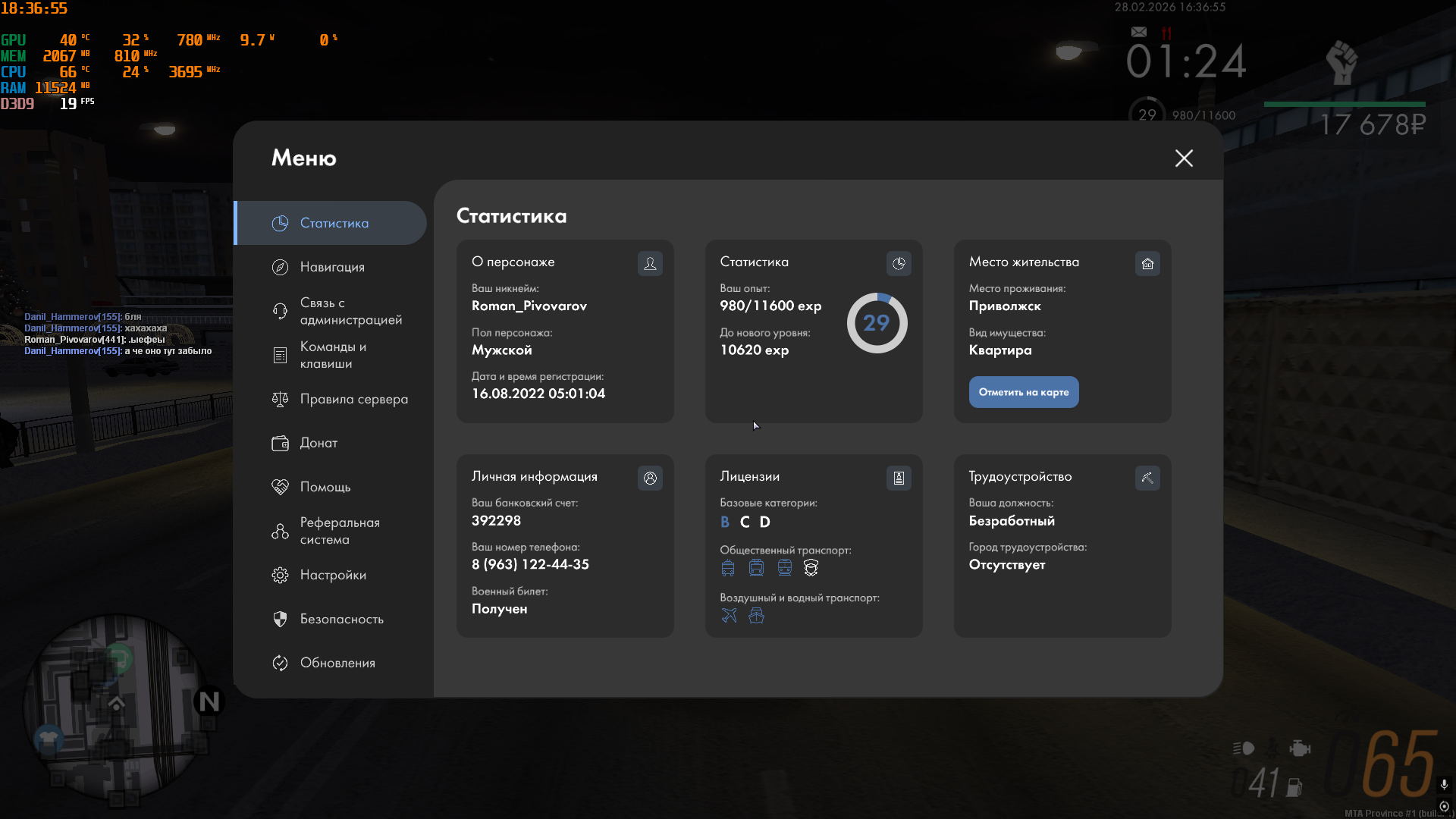Go to the Донат section
The width and height of the screenshot is (1456, 819).
click(x=318, y=443)
